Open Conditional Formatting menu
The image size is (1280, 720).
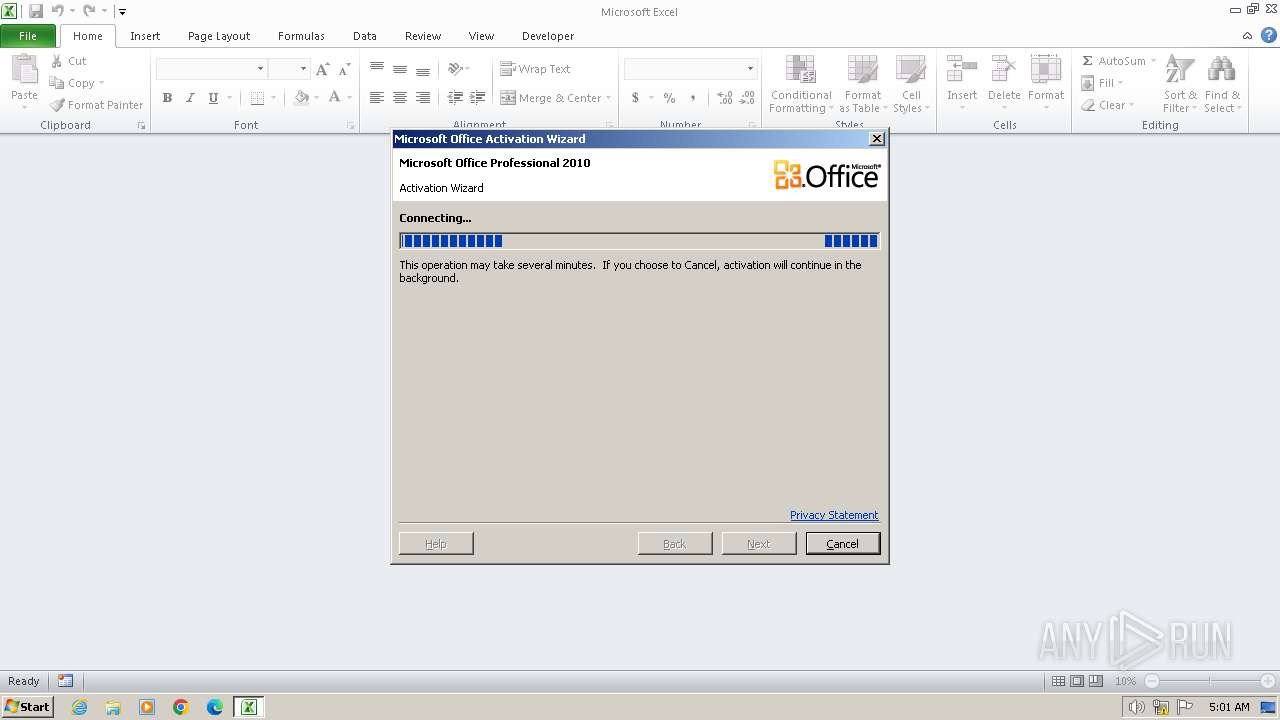click(800, 84)
